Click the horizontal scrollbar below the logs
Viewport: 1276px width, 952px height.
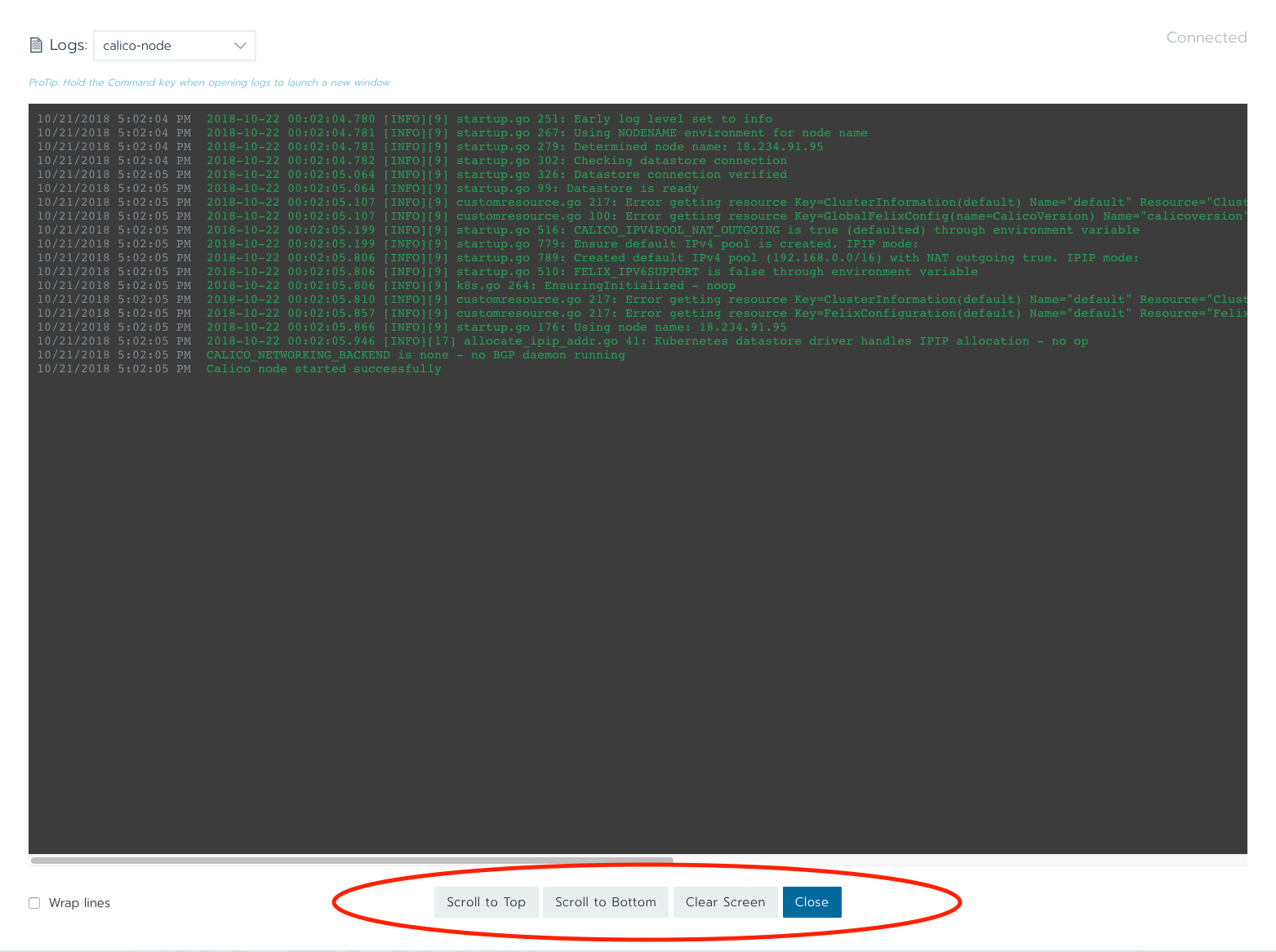click(x=351, y=860)
